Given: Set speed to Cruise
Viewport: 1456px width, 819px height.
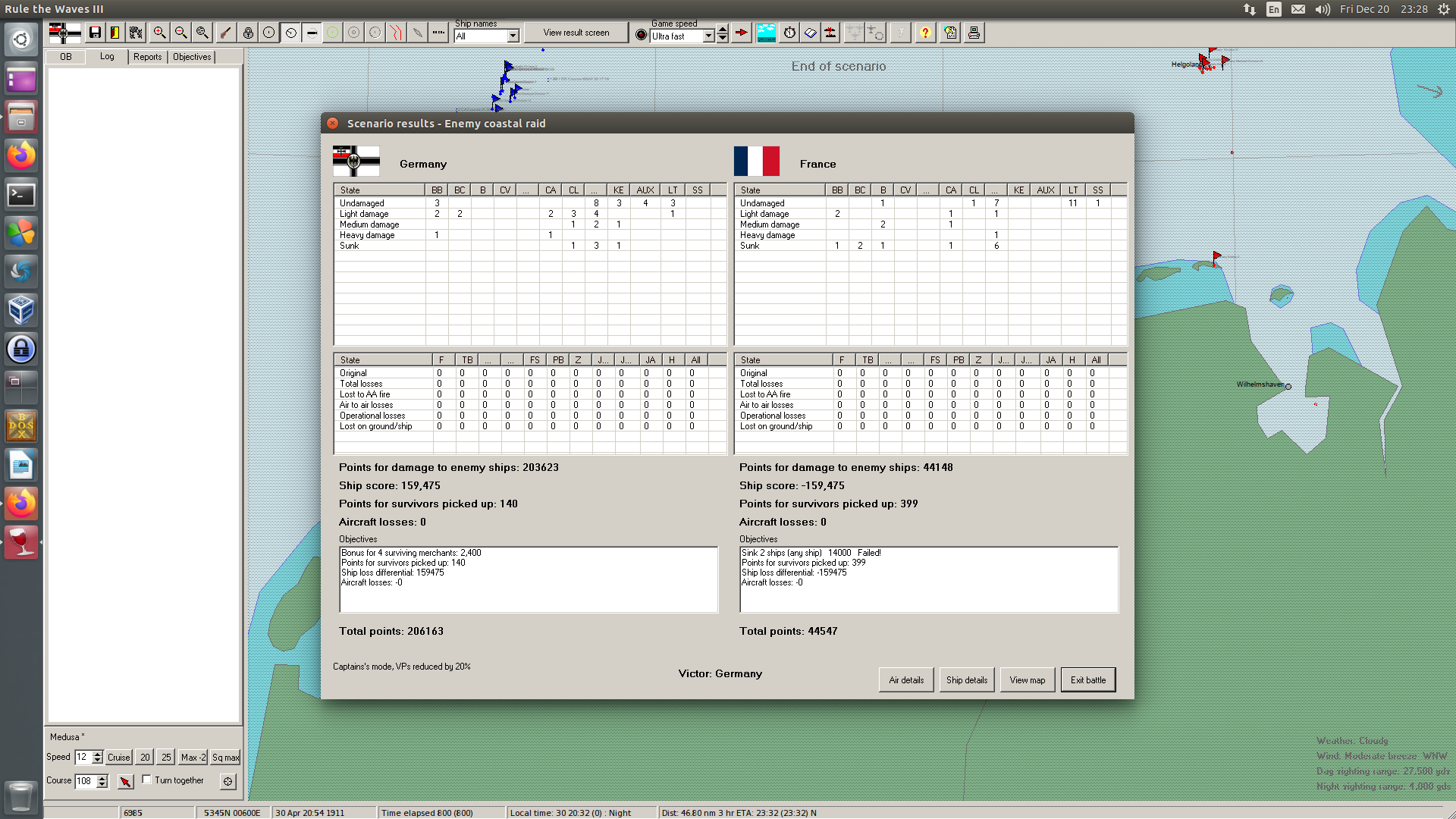Looking at the screenshot, I should click(118, 757).
